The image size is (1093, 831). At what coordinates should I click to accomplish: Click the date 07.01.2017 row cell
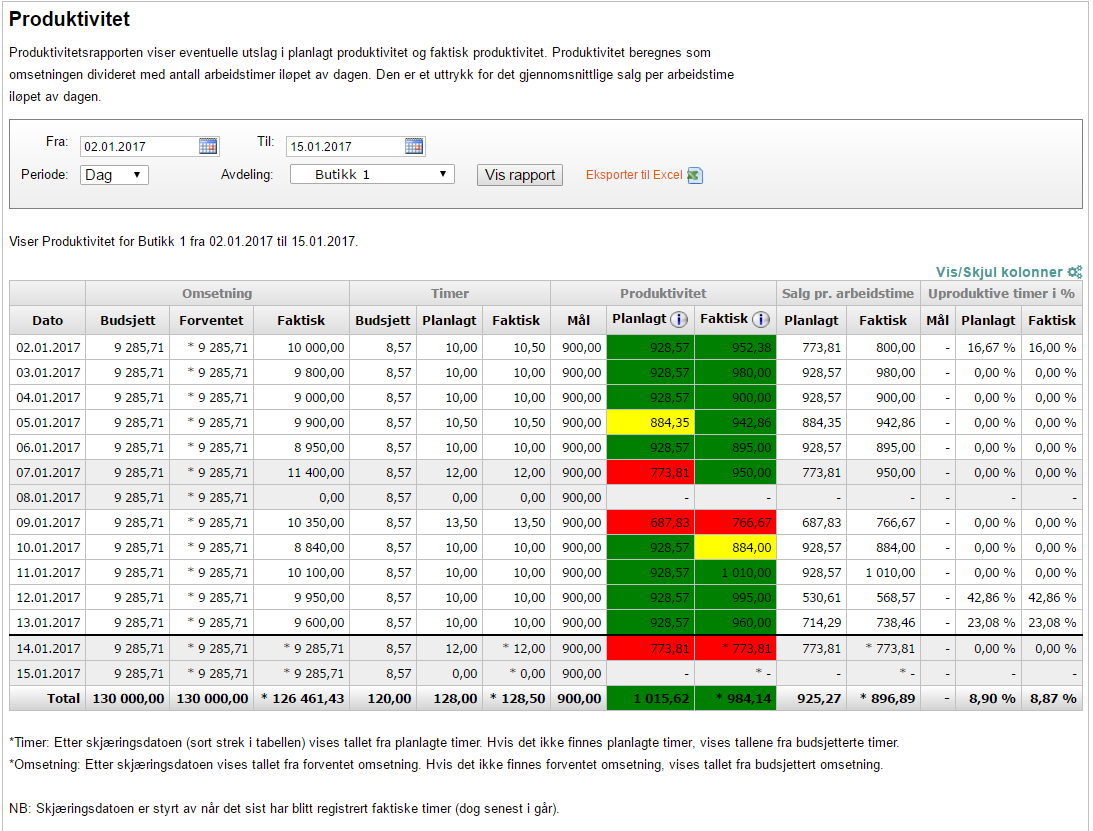(48, 473)
